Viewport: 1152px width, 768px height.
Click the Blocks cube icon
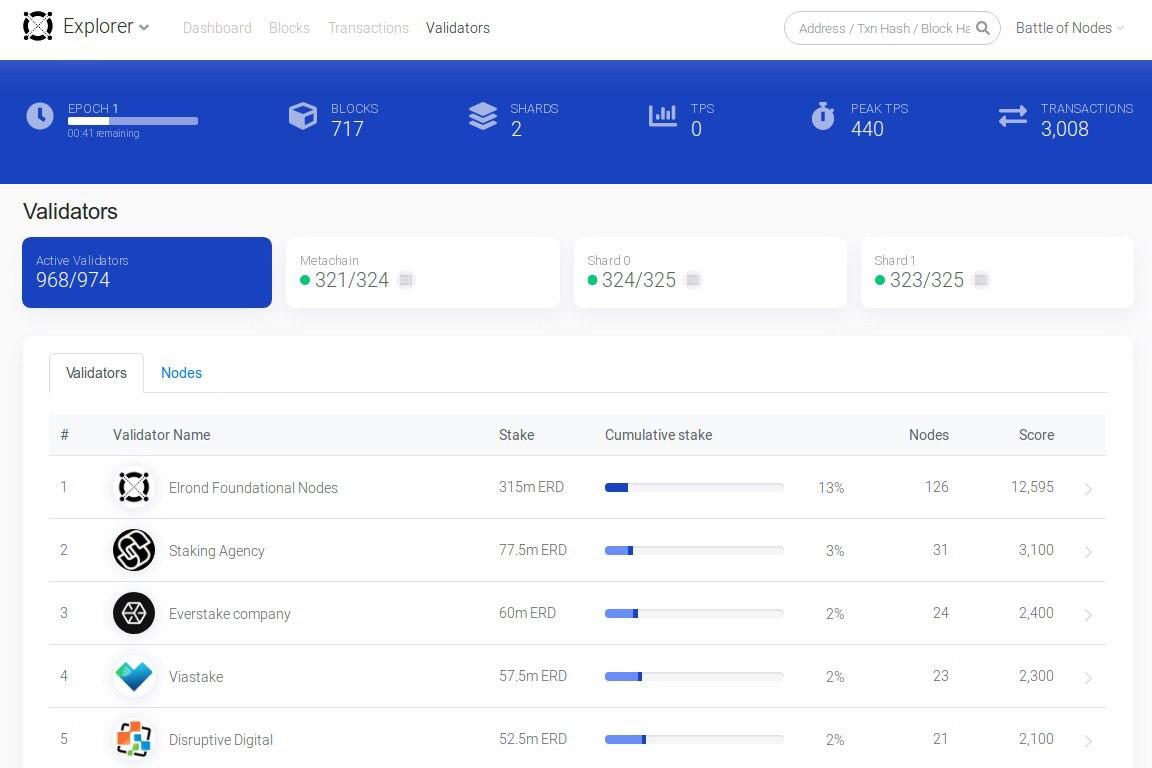point(303,115)
